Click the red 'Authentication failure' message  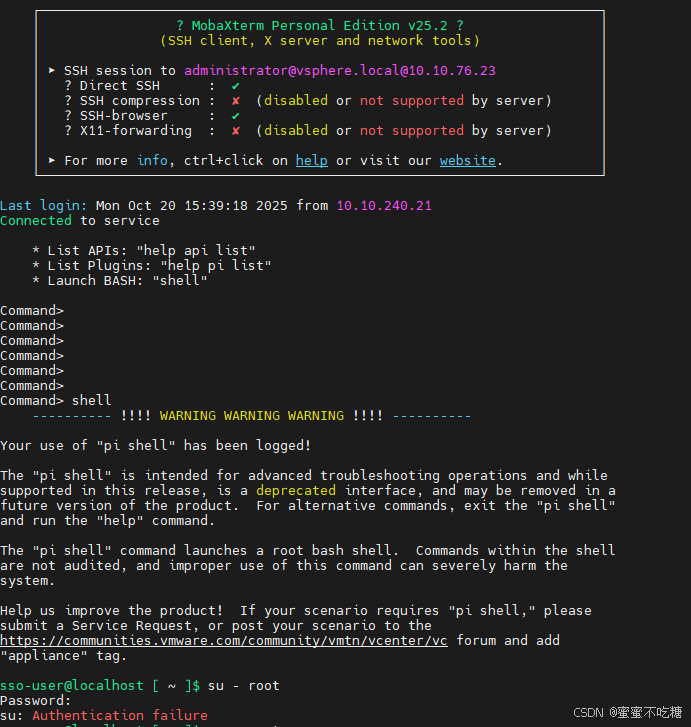coord(120,715)
